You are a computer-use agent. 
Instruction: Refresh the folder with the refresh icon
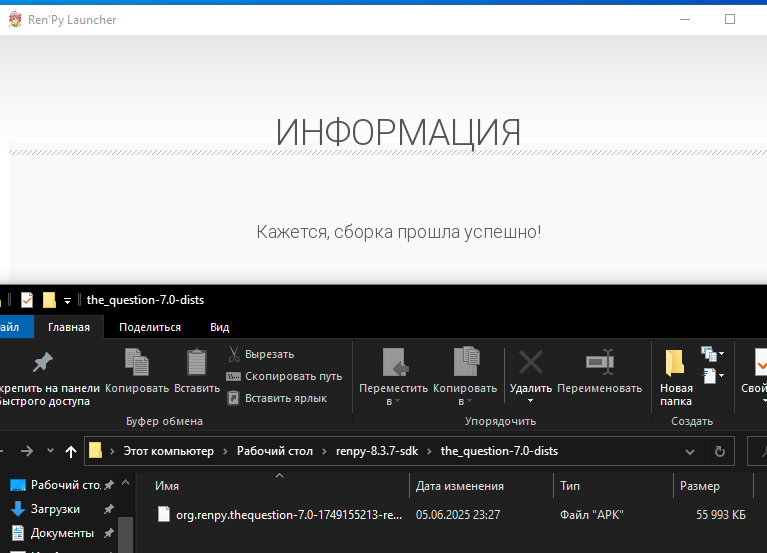(720, 451)
